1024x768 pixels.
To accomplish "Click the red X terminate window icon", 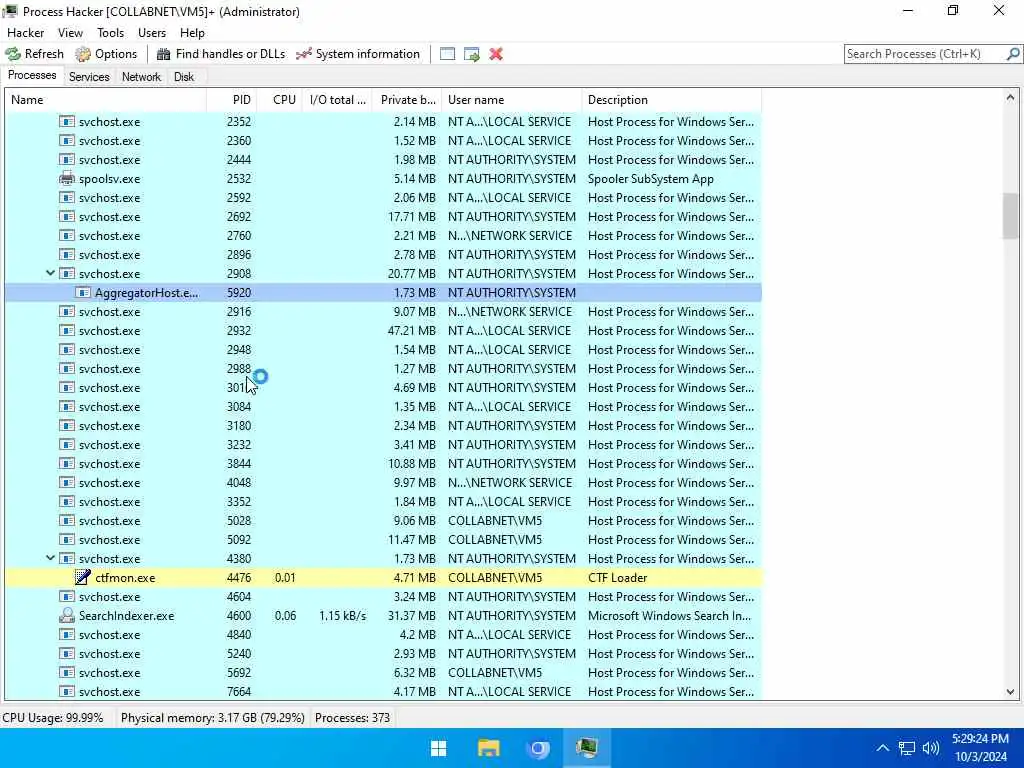I will 496,54.
